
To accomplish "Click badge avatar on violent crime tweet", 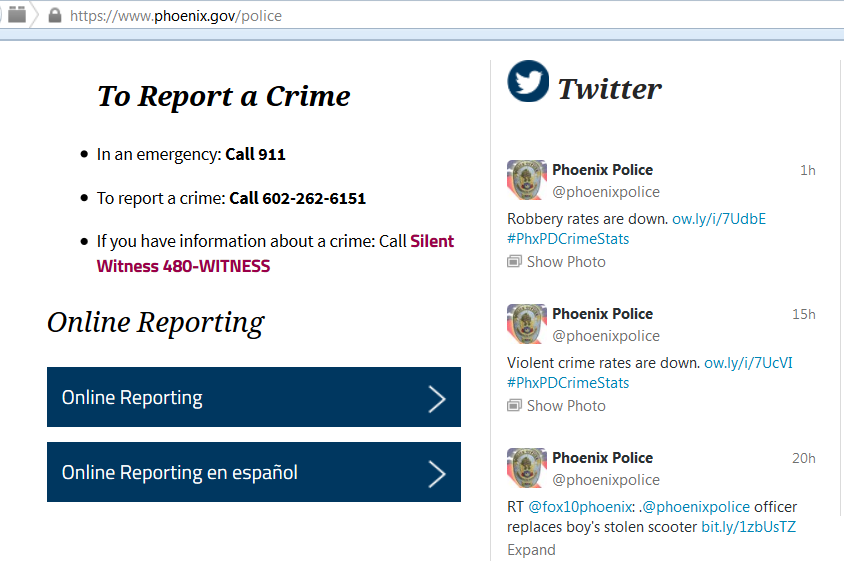I will tap(527, 324).
